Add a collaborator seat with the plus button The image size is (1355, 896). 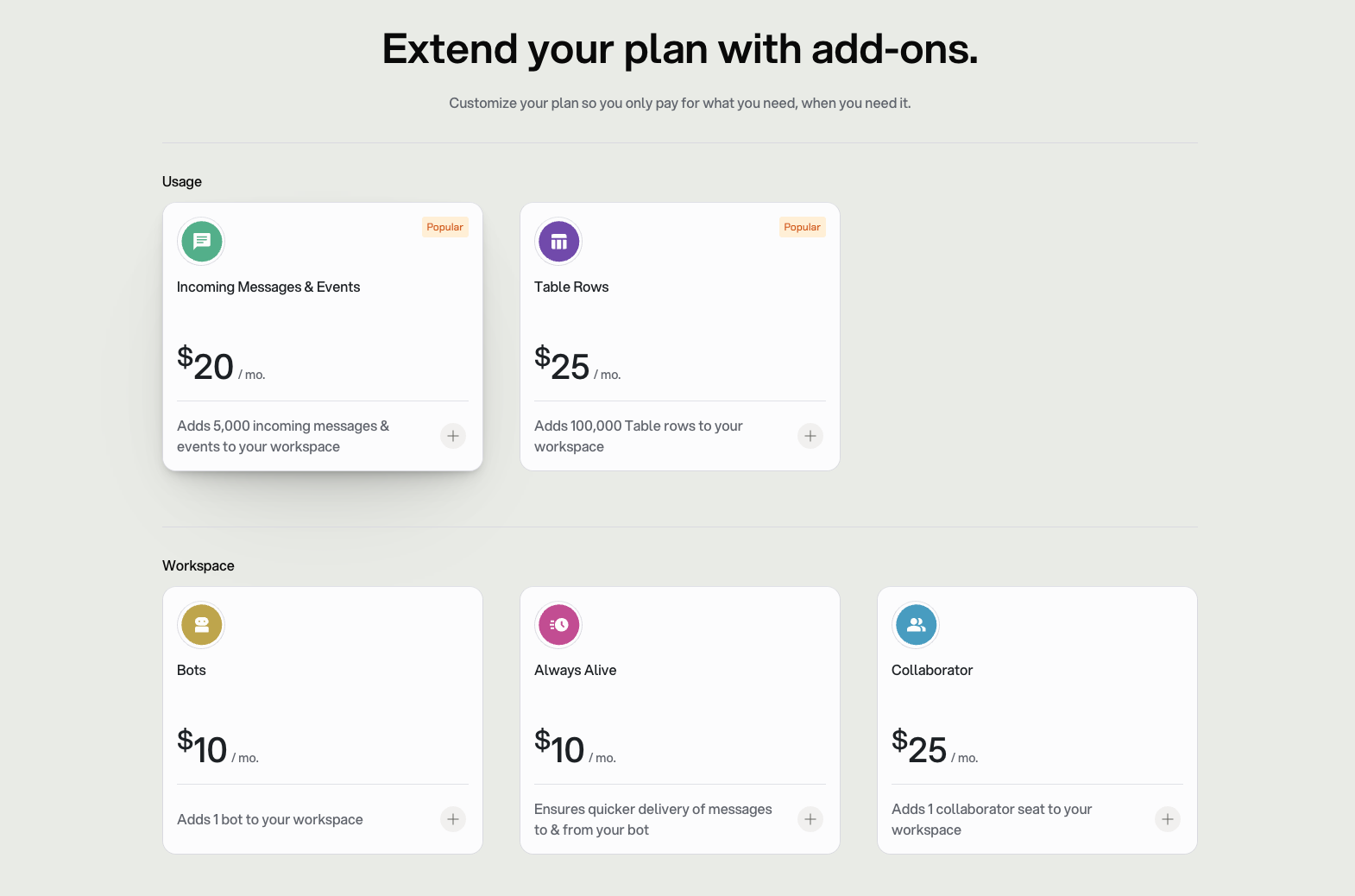(x=1168, y=819)
